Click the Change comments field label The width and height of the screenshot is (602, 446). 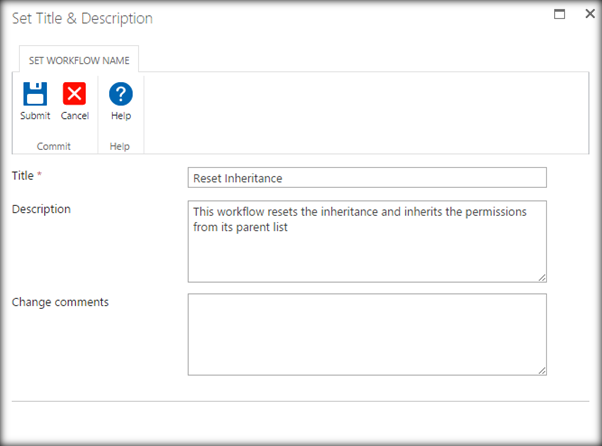[59, 302]
